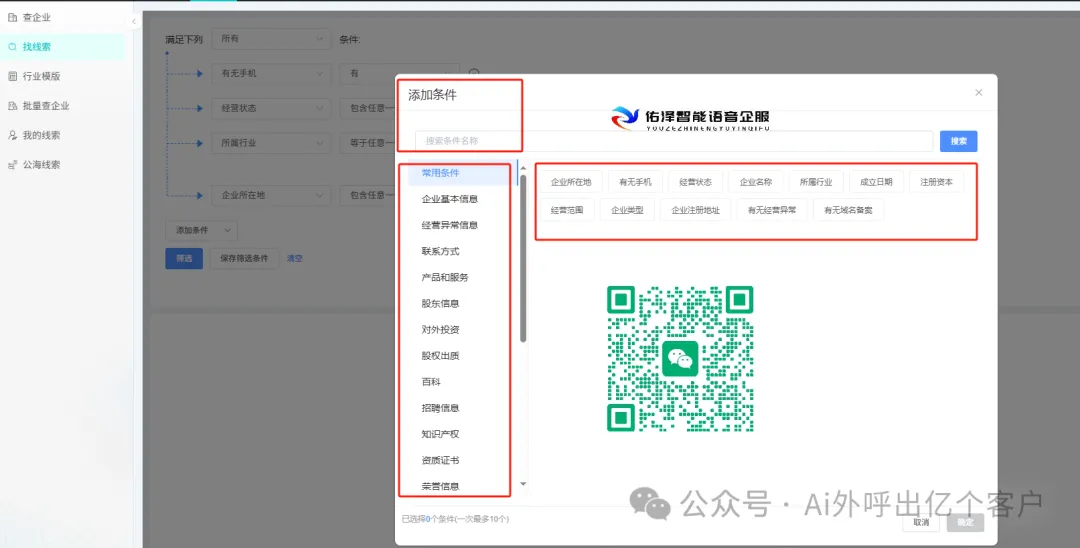Open the 等于任意一 operator dropdown
The image size is (1080, 548).
coord(368,143)
